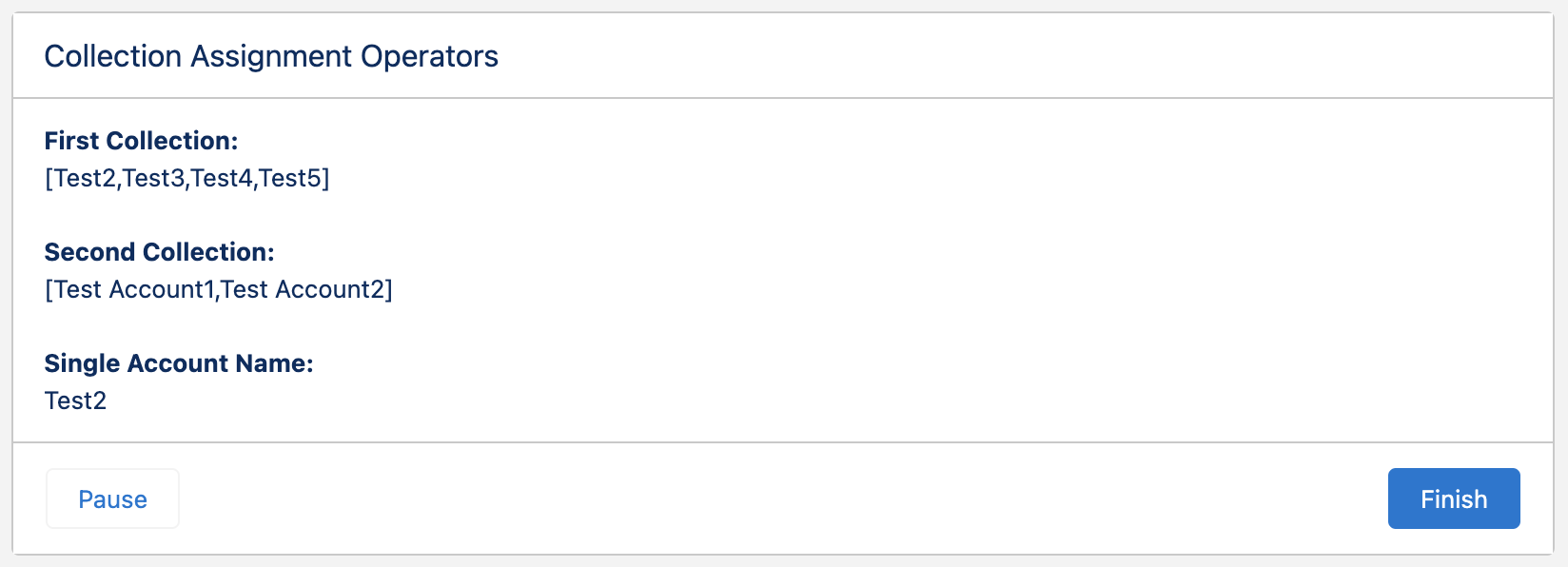Click Test Account2 in Second Collection list
Image resolution: width=1568 pixels, height=567 pixels.
[x=303, y=289]
